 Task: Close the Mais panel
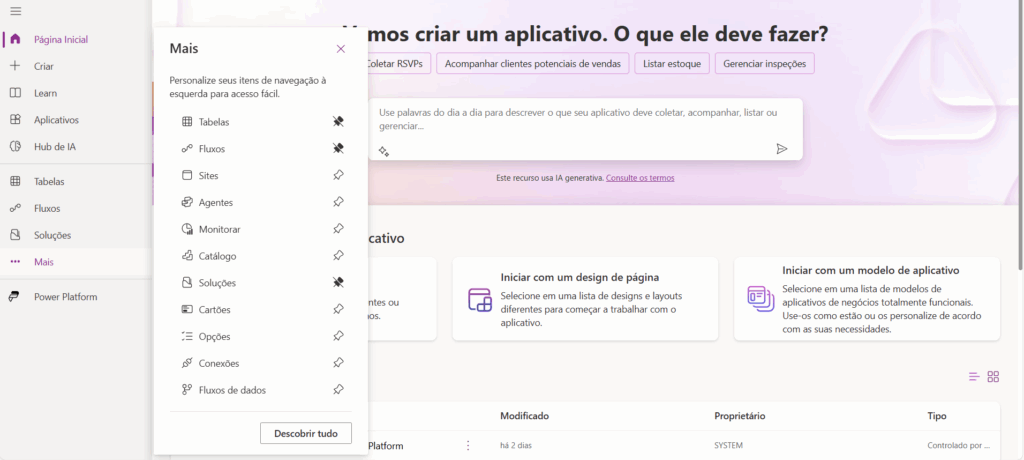(x=340, y=49)
